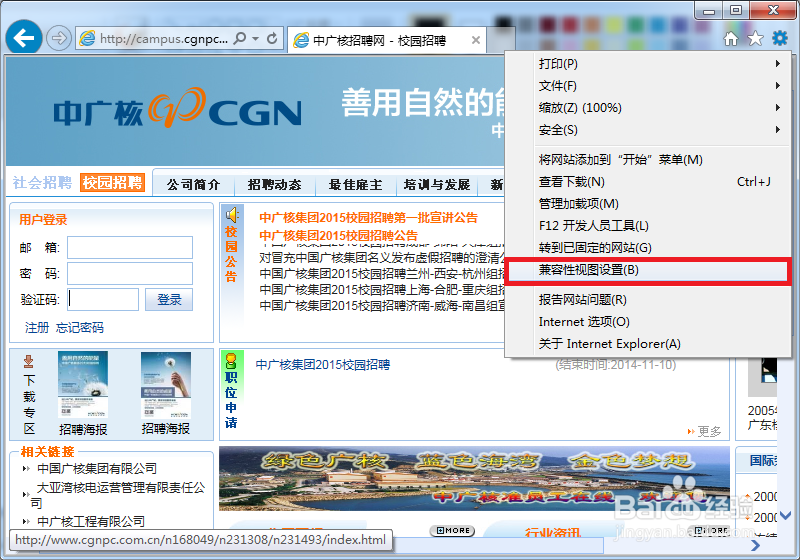Image resolution: width=800 pixels, height=560 pixels.
Task: Click the address bar URL field
Action: (163, 39)
